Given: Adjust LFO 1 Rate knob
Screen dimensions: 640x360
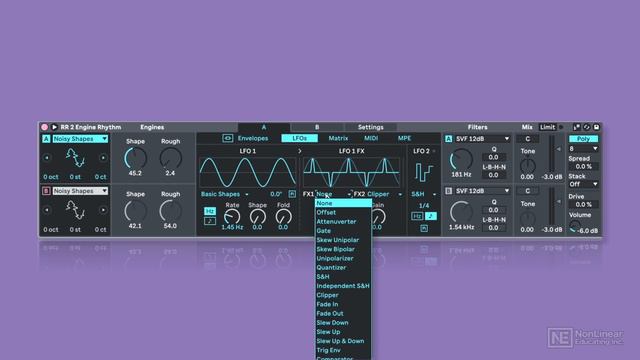Looking at the screenshot, I should tap(232, 216).
